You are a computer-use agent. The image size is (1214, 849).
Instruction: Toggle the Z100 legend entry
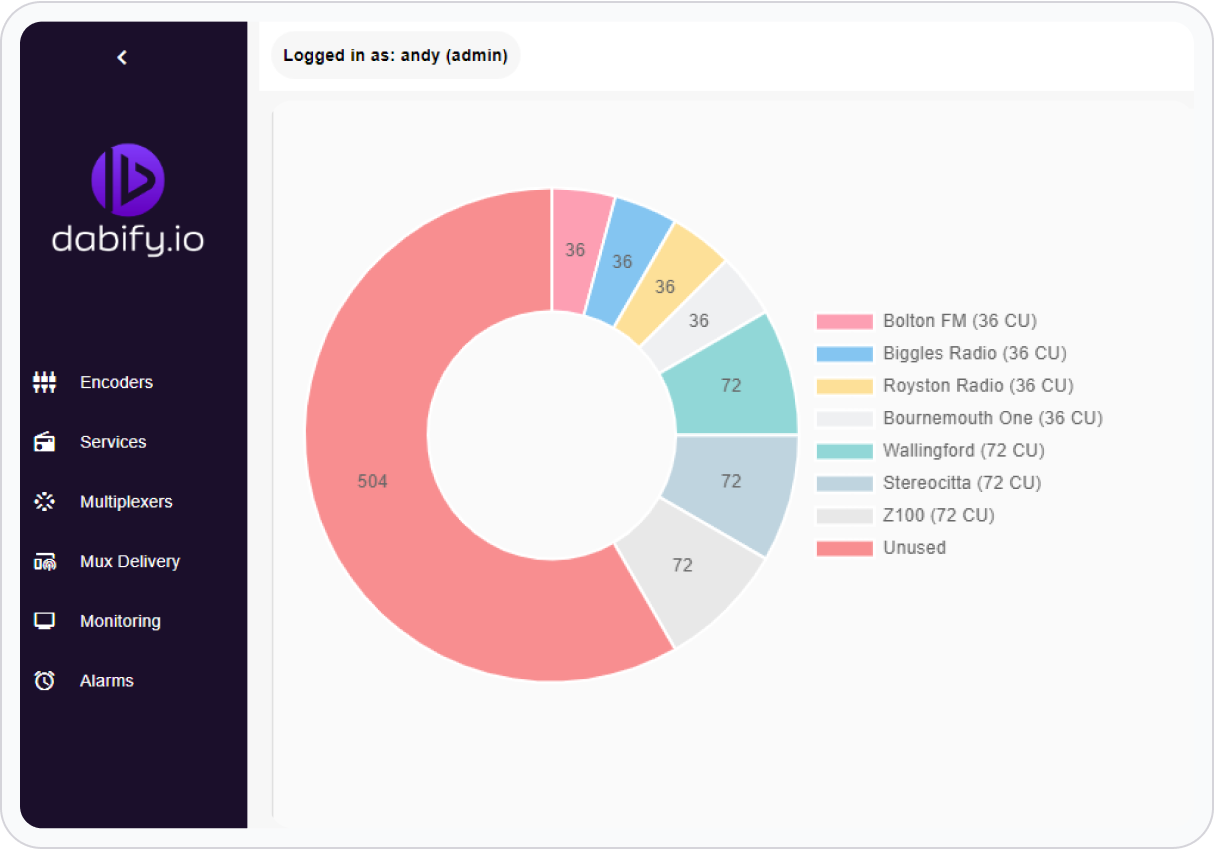click(x=938, y=516)
